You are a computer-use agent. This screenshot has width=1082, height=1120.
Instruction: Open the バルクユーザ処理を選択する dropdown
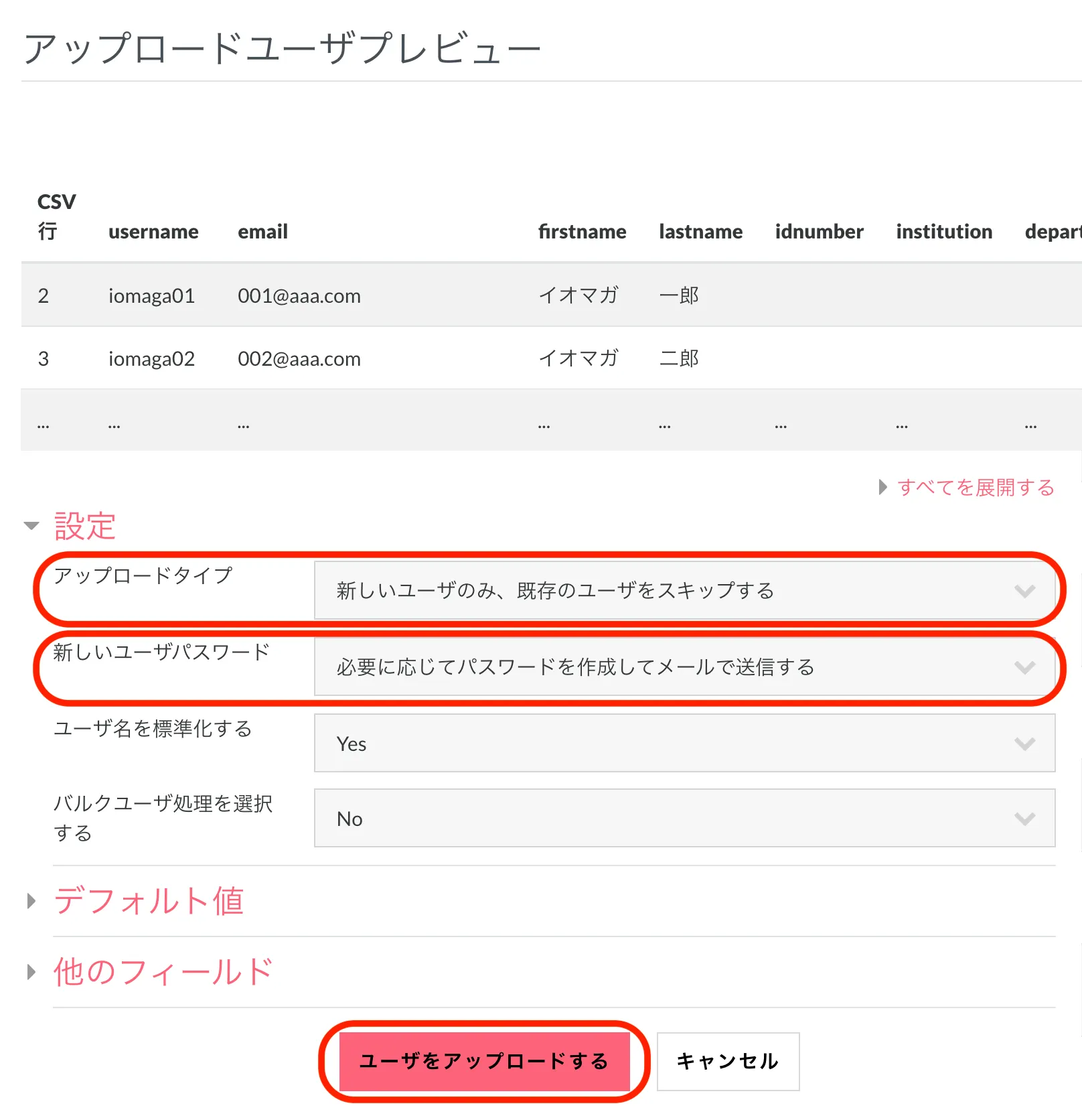[x=684, y=818]
